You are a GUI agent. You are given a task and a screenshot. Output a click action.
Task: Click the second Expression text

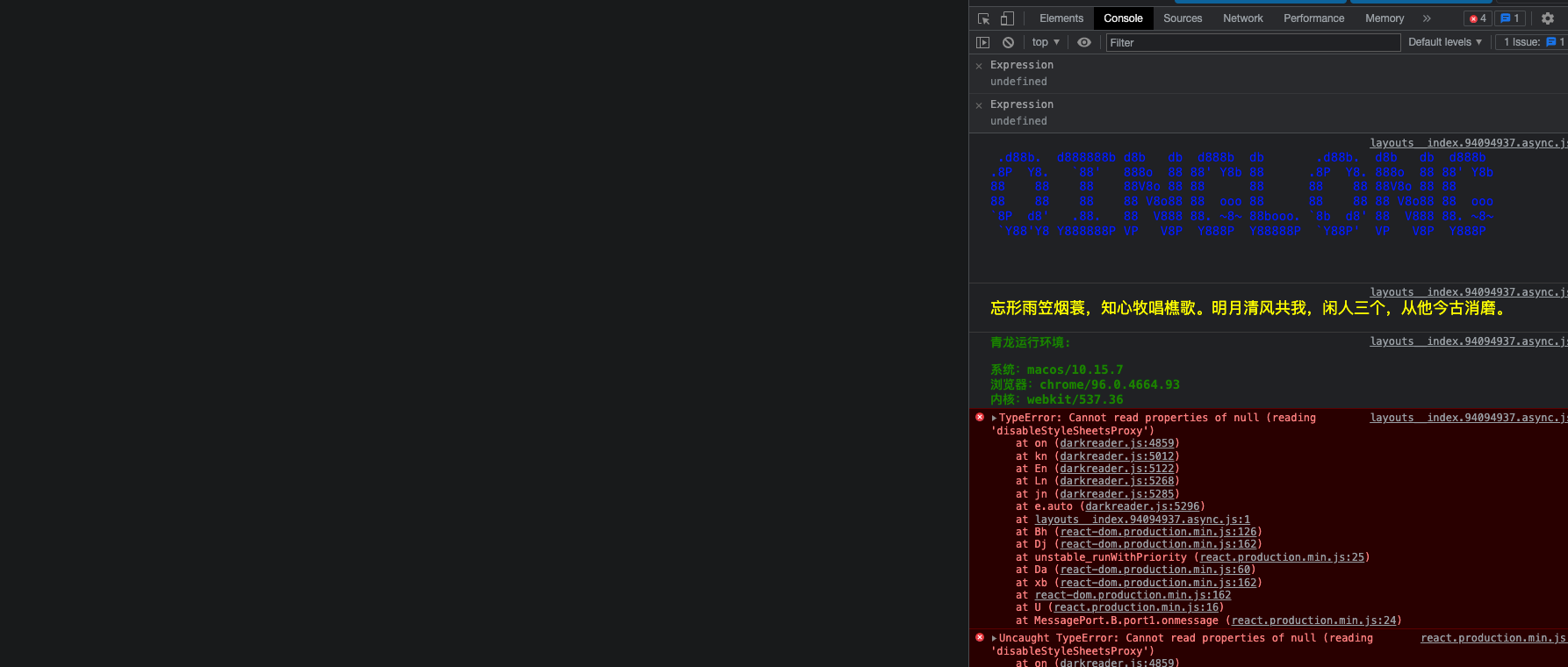(1022, 104)
